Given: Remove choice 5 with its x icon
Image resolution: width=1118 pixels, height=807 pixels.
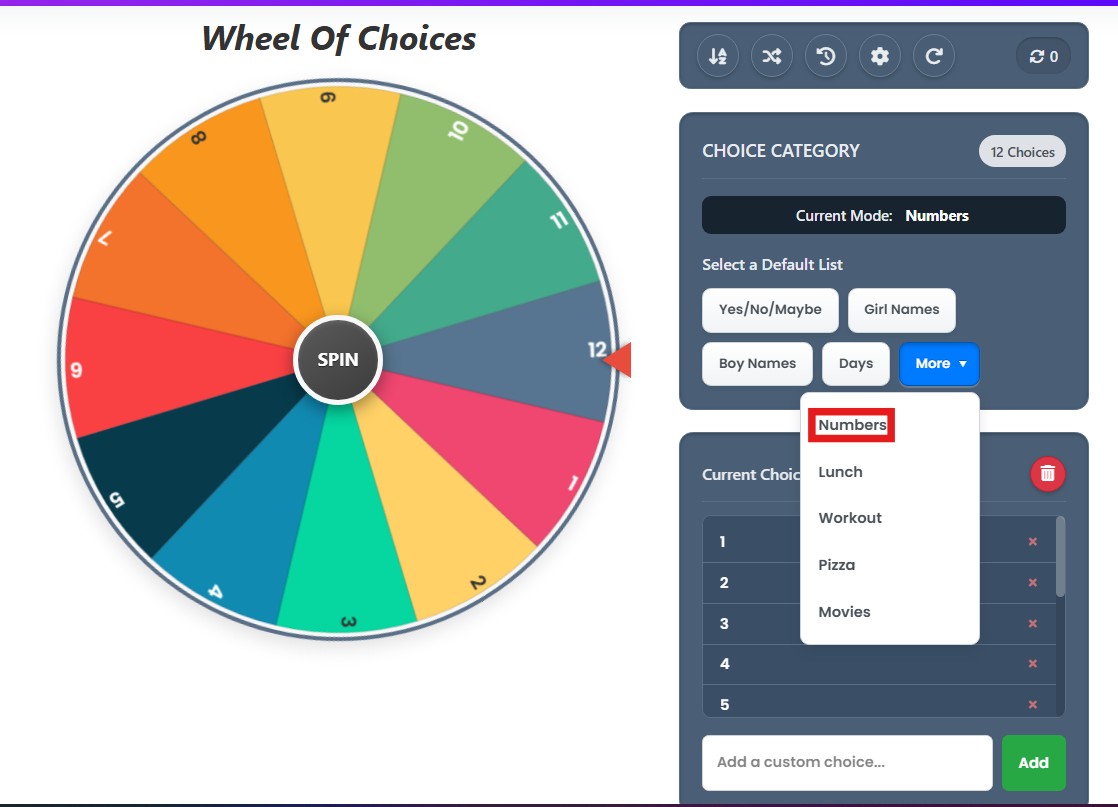Looking at the screenshot, I should [x=1032, y=704].
